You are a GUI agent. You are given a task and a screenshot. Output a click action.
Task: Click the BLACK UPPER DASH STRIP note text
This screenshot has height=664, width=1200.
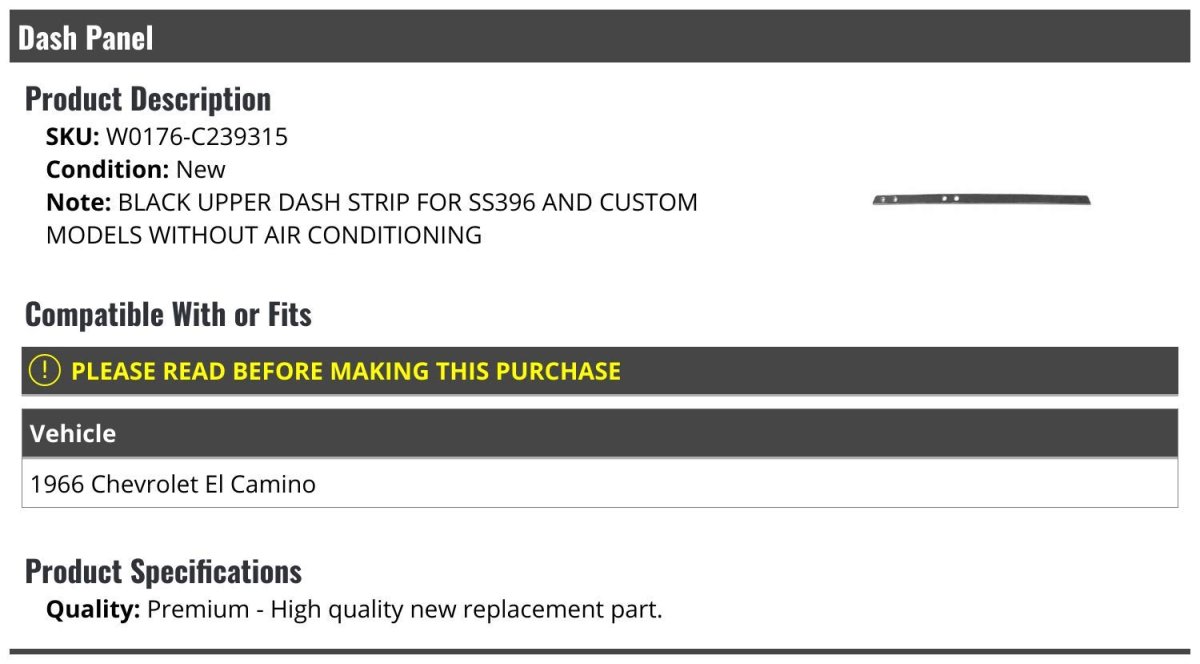tap(290, 203)
